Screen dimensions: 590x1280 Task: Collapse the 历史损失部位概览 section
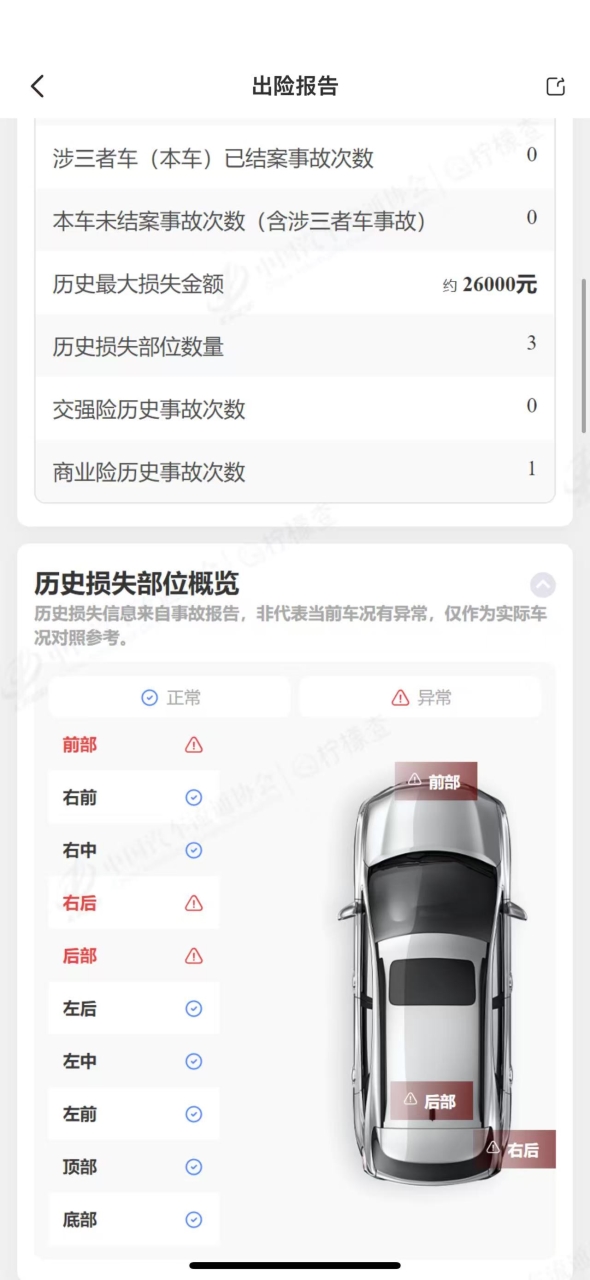pyautogui.click(x=542, y=585)
